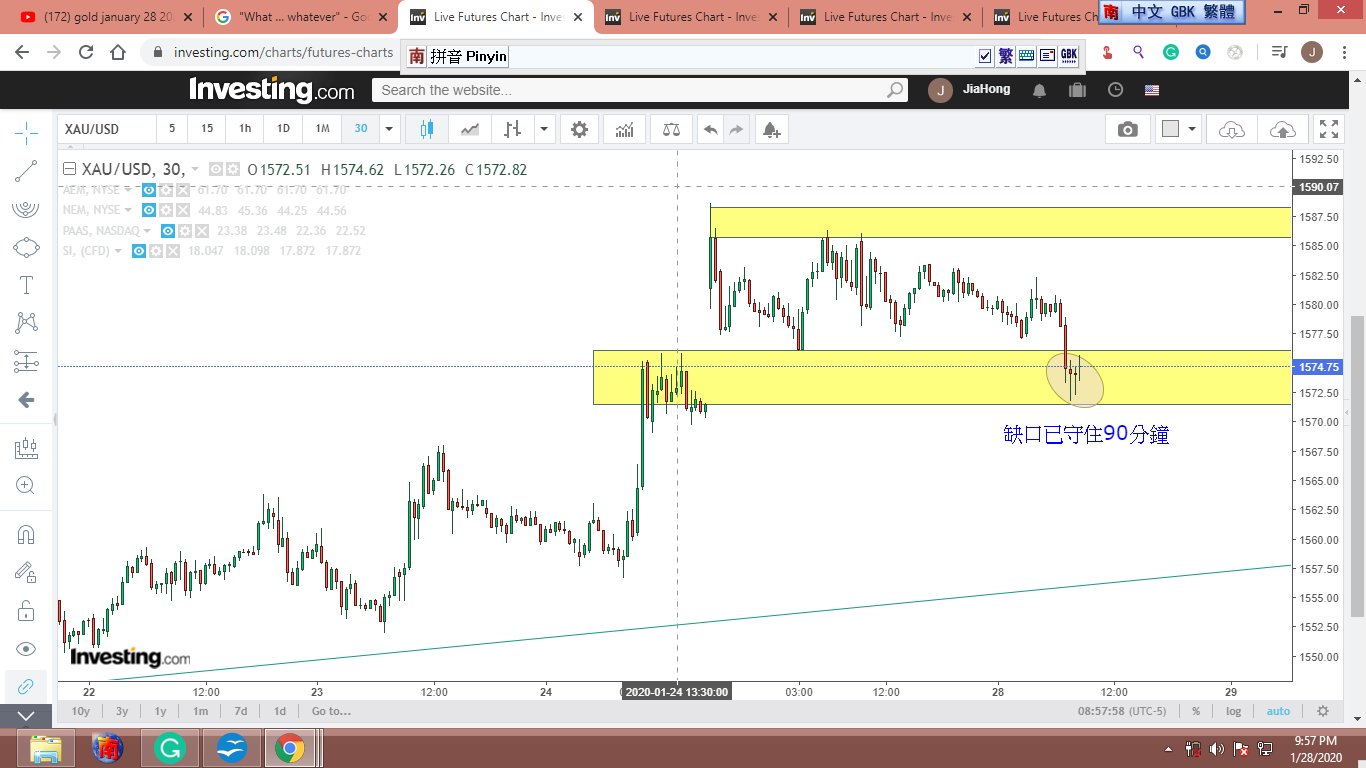
Task: Open the Investing.com notifications bell
Action: (x=1039, y=90)
